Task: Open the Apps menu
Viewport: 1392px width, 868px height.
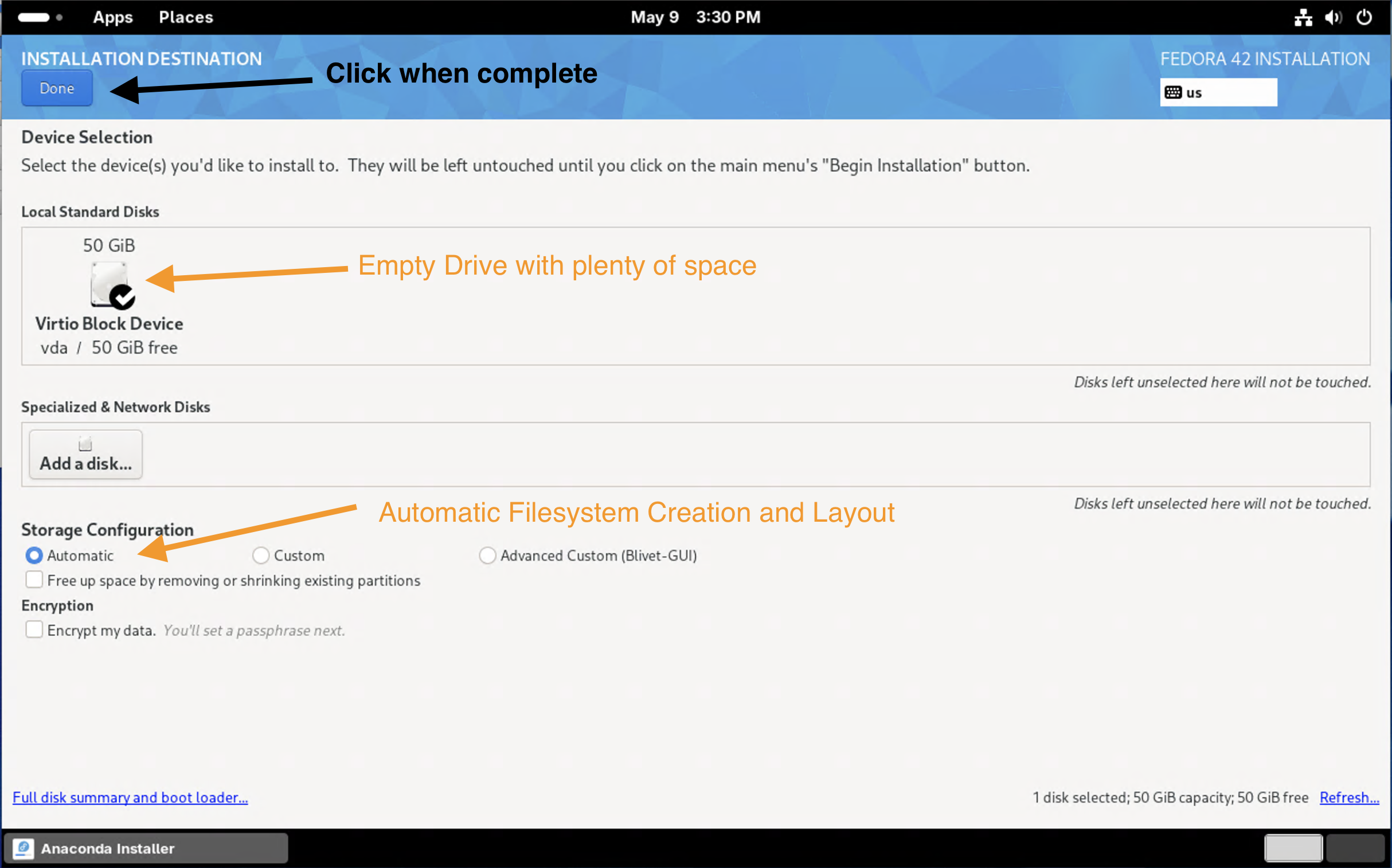Action: click(113, 17)
